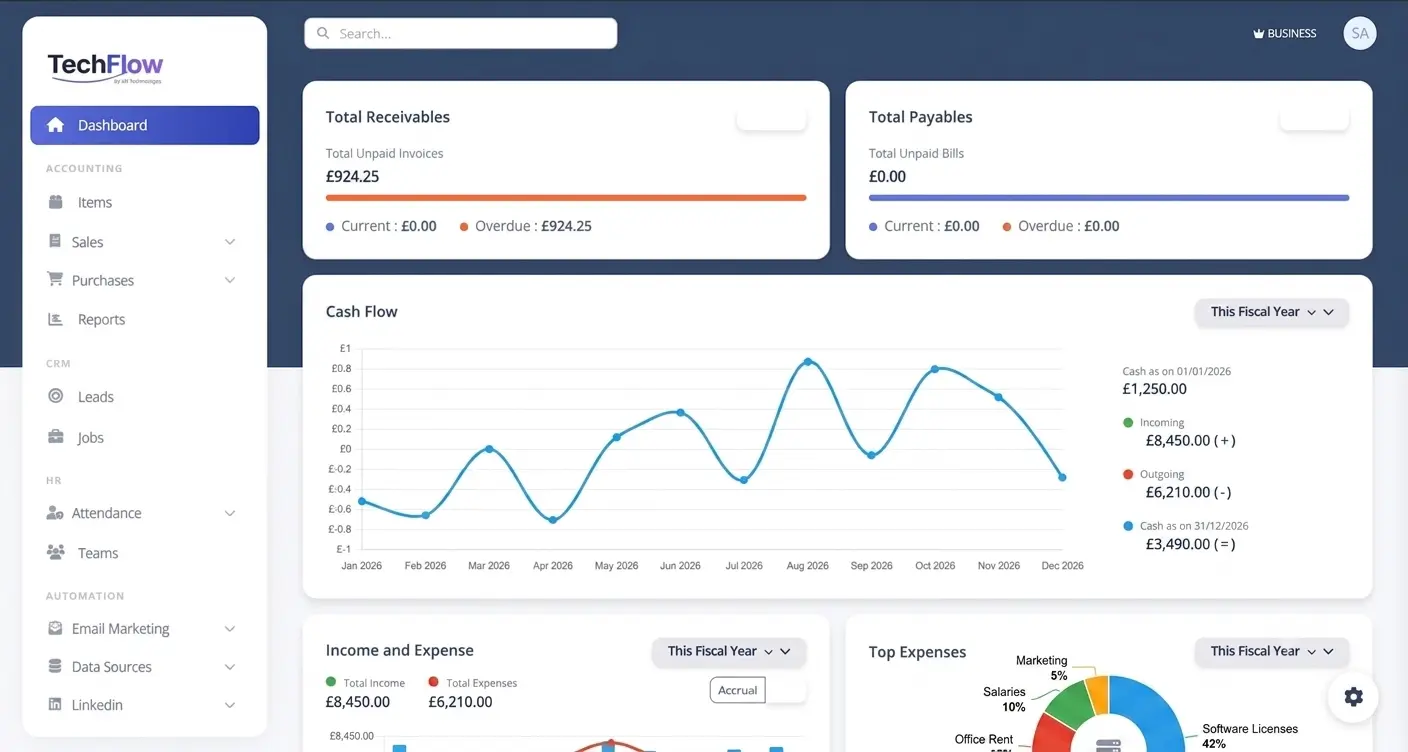Open the SA user avatar
This screenshot has width=1408, height=752.
pos(1360,33)
